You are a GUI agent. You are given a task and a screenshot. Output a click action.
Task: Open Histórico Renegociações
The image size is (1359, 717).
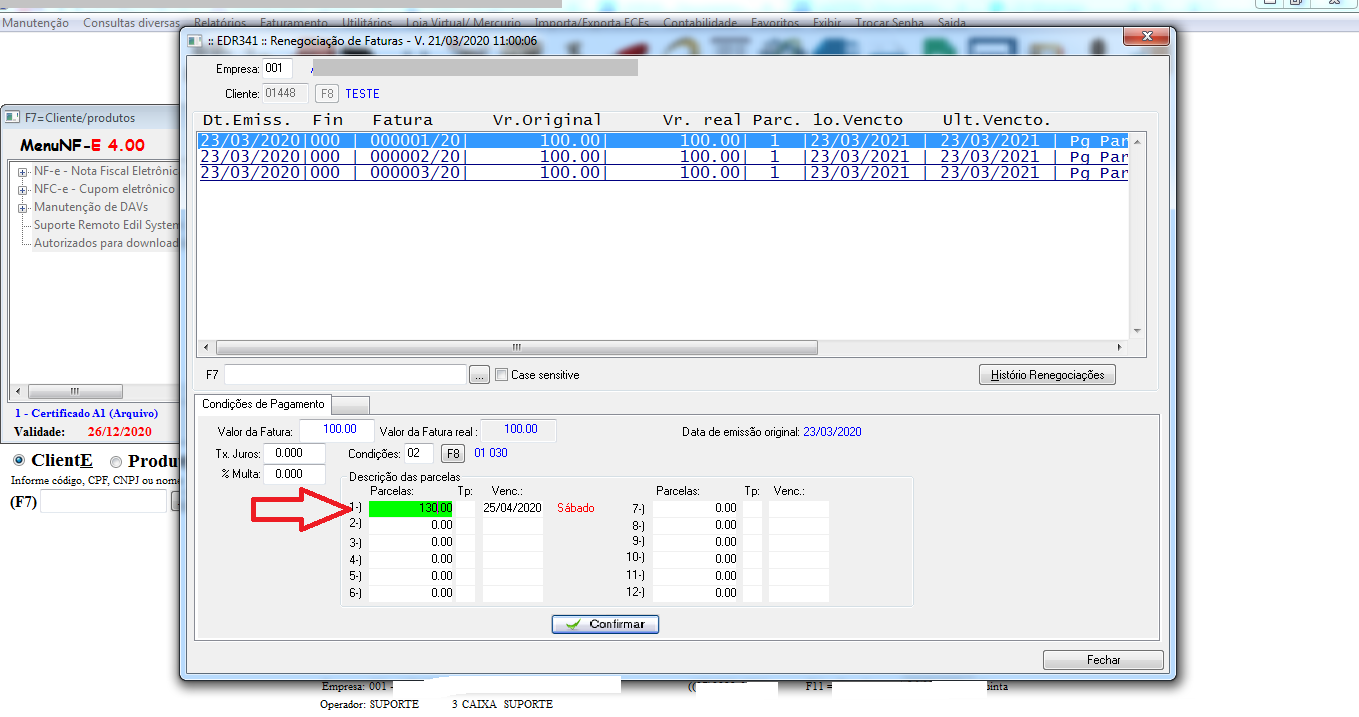[x=1046, y=375]
